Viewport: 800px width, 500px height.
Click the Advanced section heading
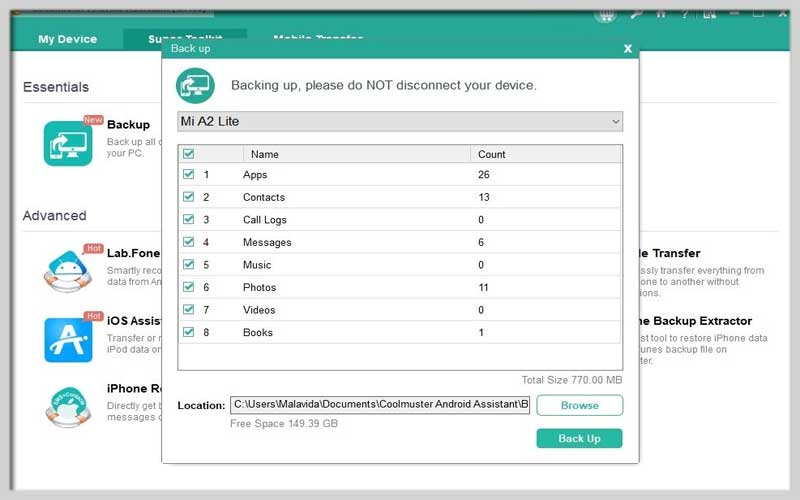pos(55,215)
